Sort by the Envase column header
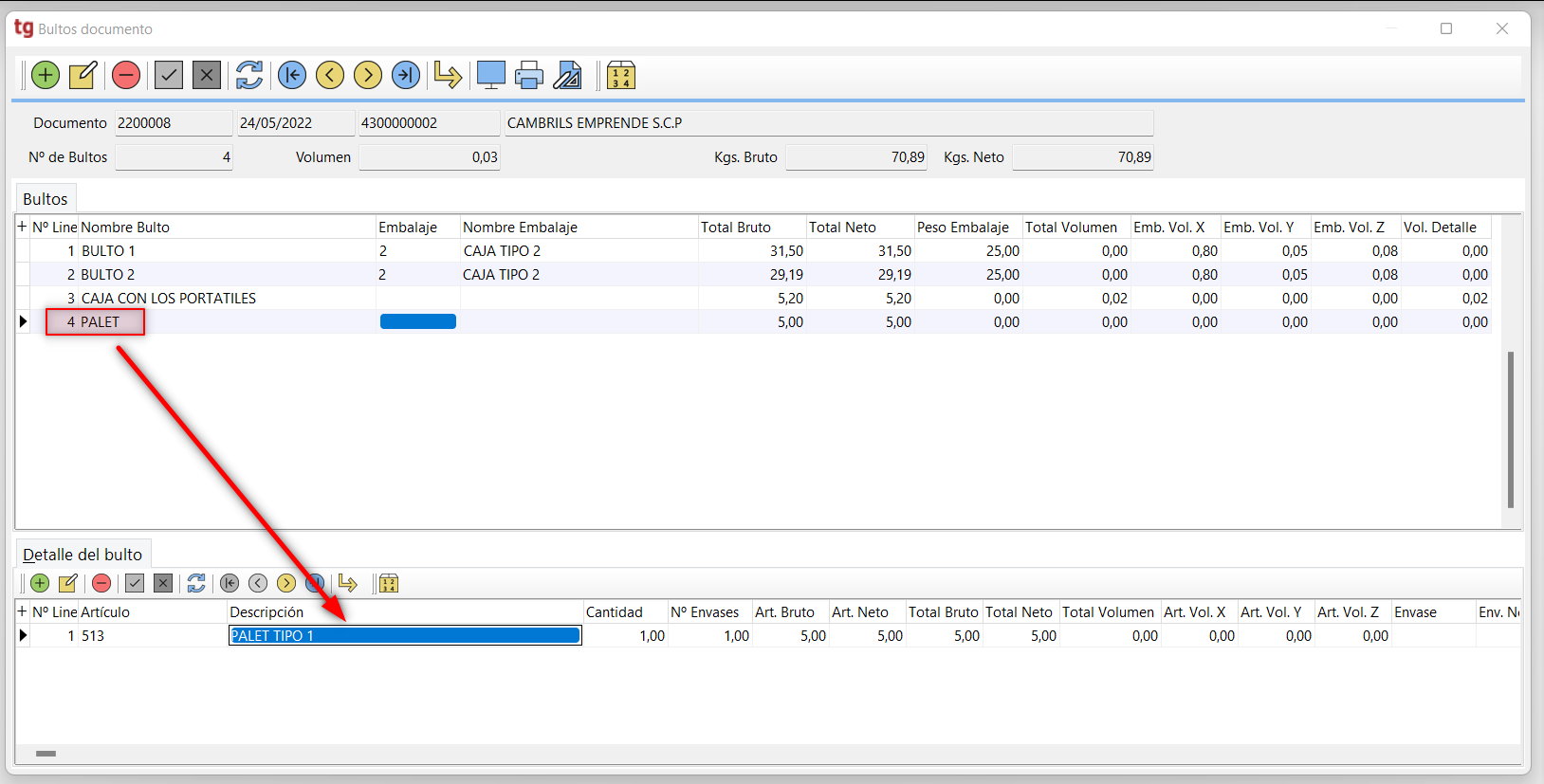Image resolution: width=1544 pixels, height=784 pixels. 1433,612
